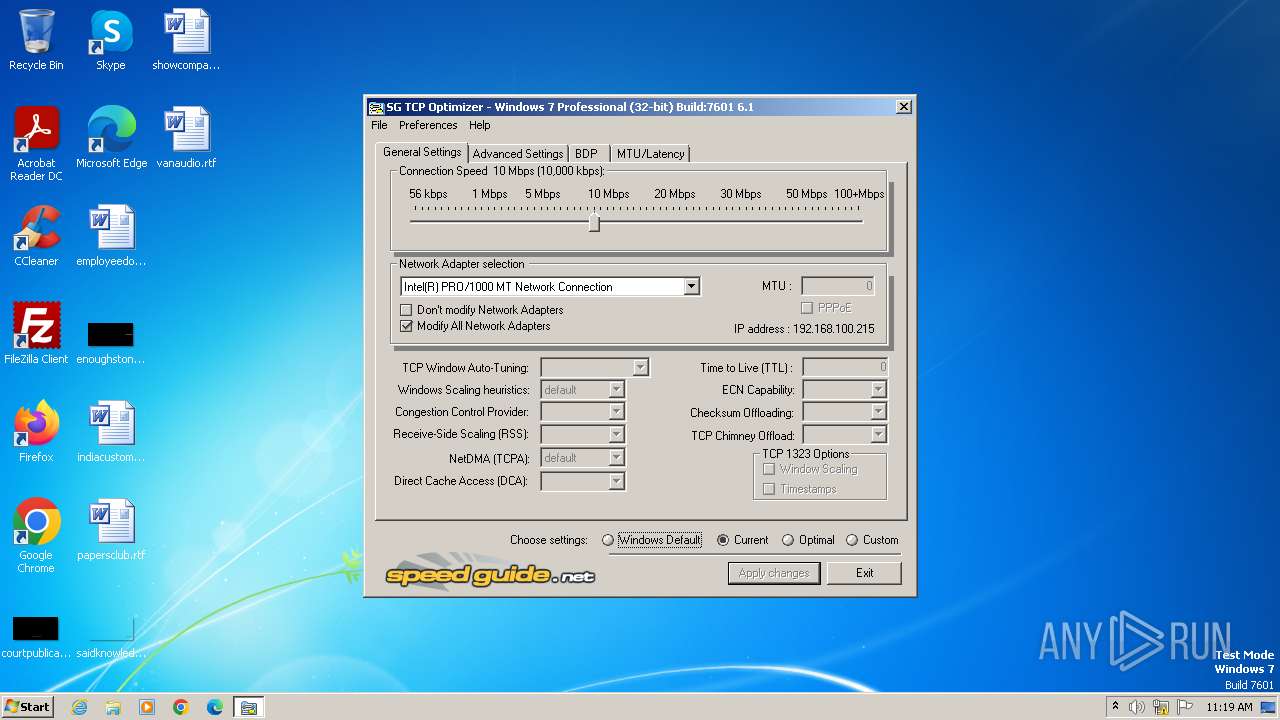Open Acrobat Reader DC shortcut
The width and height of the screenshot is (1280, 720).
(x=36, y=143)
